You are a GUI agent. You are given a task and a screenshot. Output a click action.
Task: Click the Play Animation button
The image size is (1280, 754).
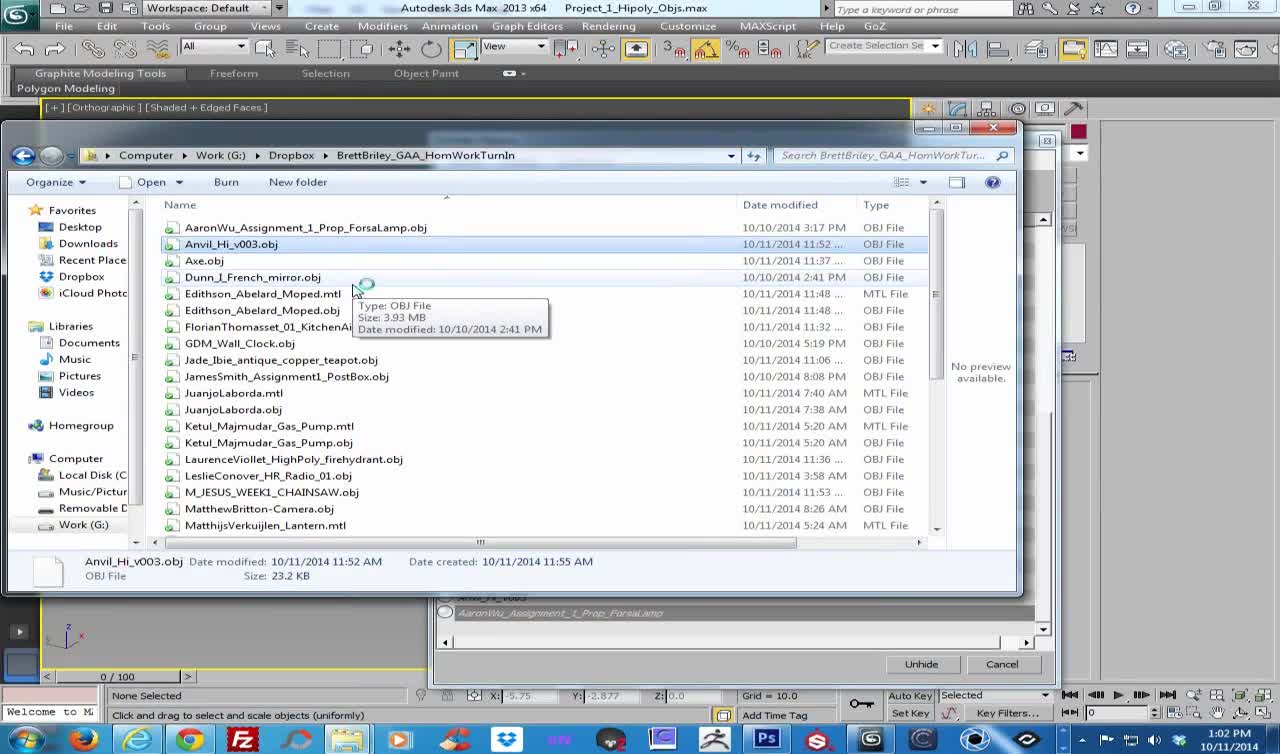(1119, 695)
